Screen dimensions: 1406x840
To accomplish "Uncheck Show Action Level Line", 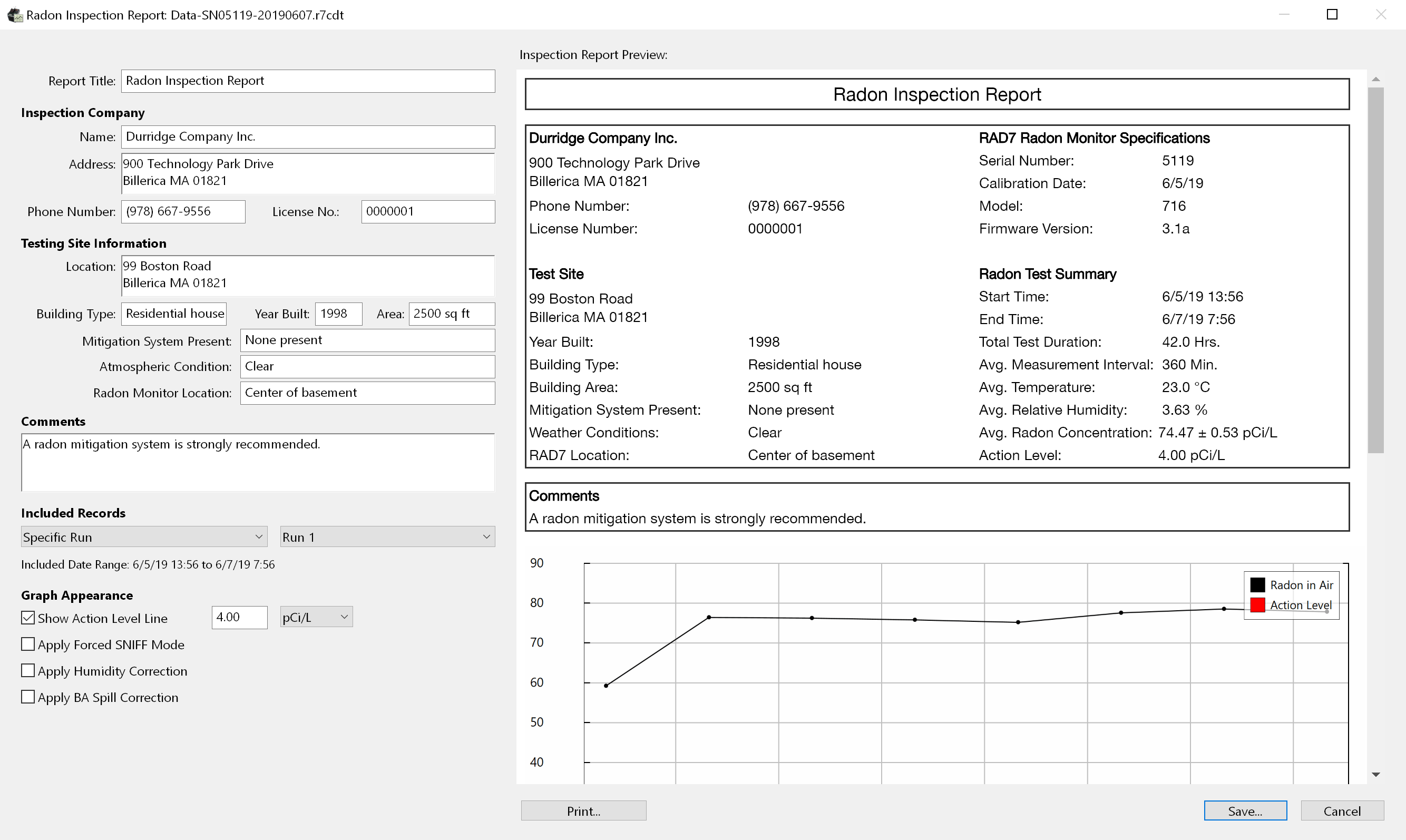I will click(x=28, y=618).
